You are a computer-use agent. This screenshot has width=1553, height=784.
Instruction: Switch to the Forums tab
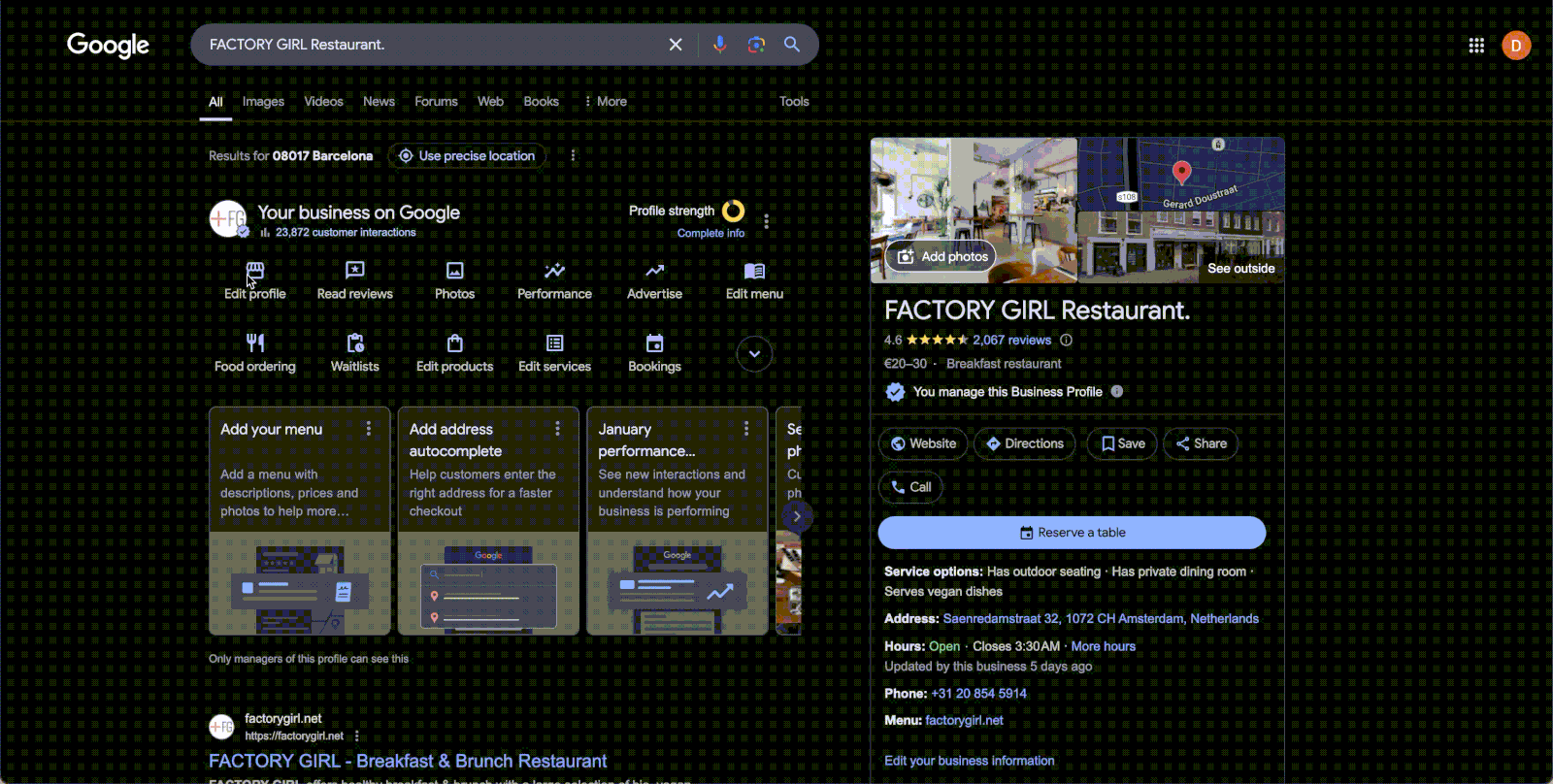436,101
